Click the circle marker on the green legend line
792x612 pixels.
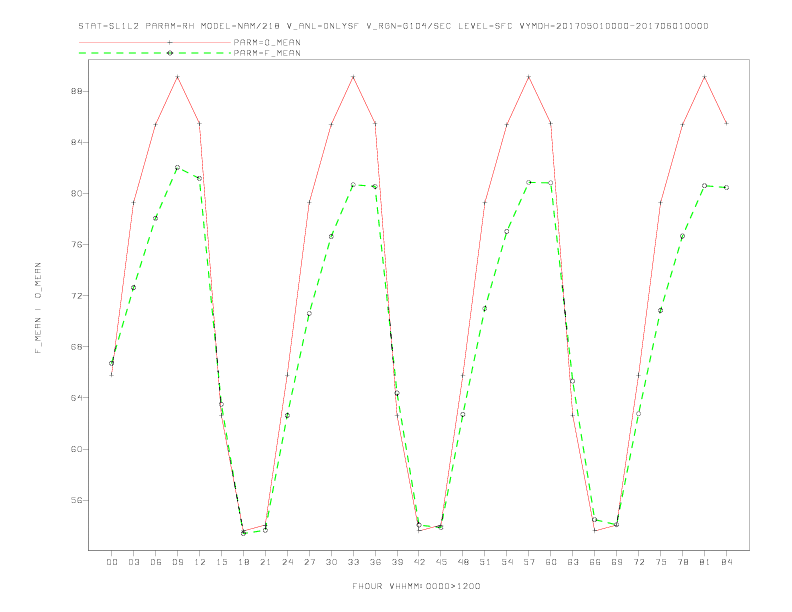point(170,53)
